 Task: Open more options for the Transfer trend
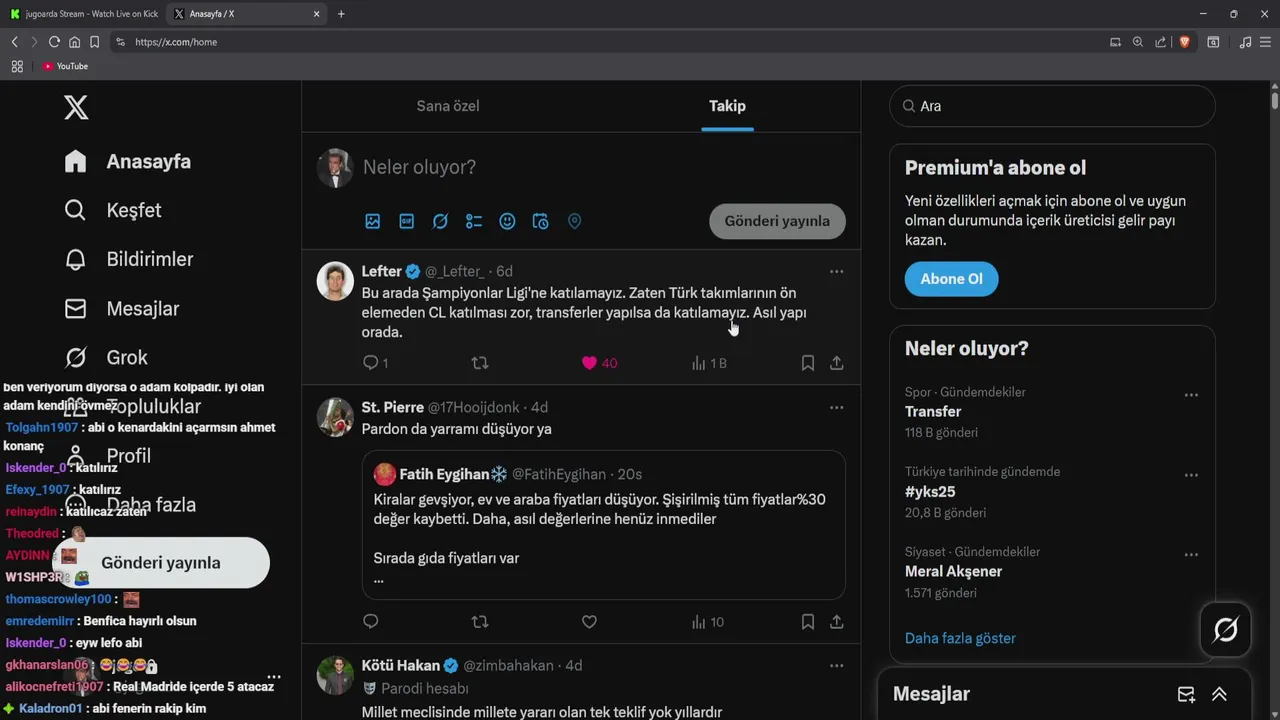click(x=1191, y=395)
